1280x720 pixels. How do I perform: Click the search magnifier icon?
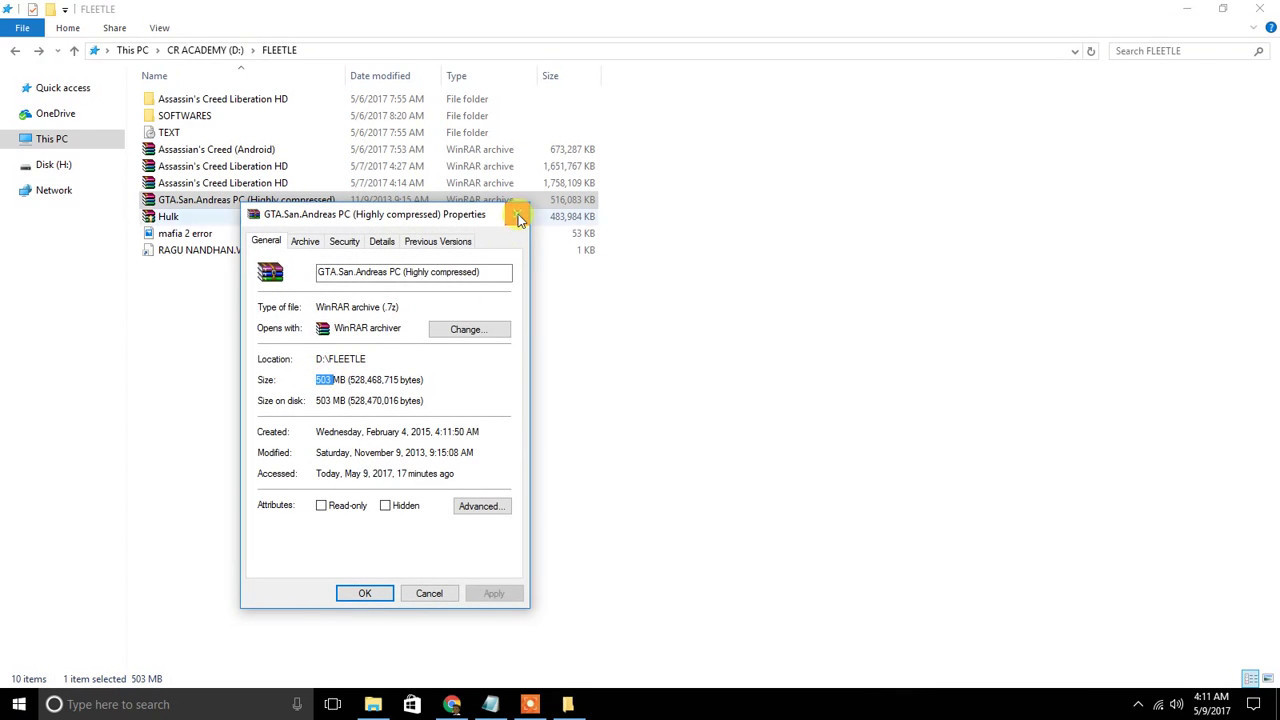pos(1259,51)
